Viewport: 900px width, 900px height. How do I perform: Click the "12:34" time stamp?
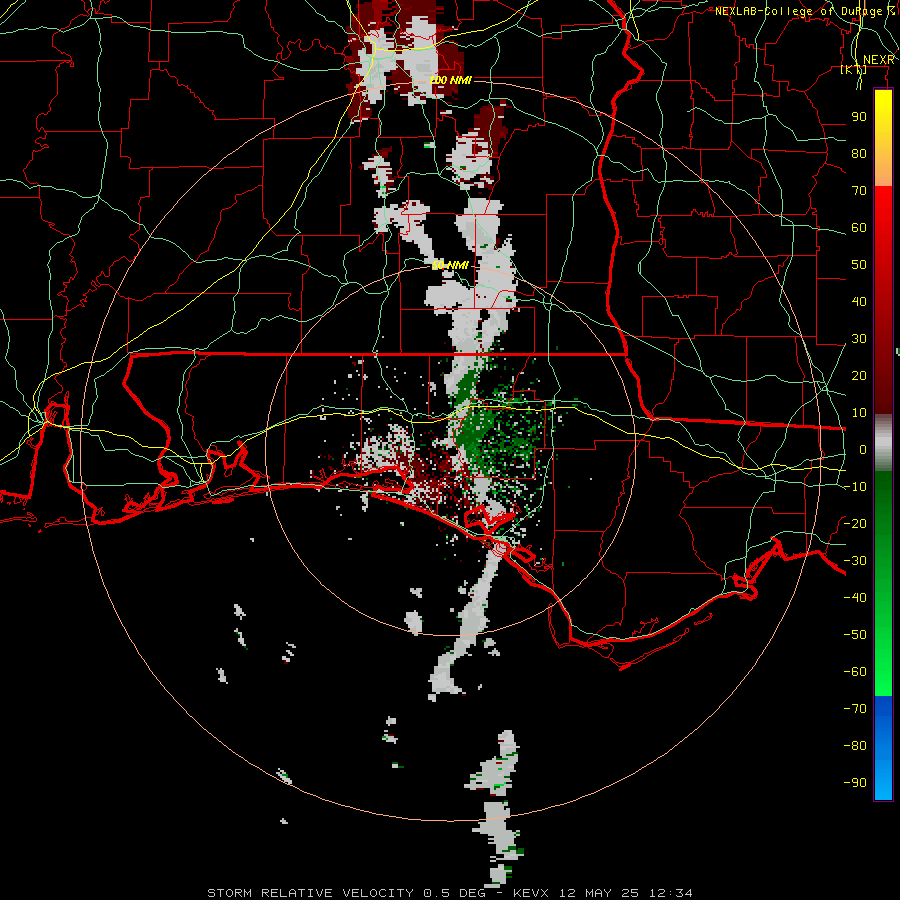pyautogui.click(x=671, y=893)
